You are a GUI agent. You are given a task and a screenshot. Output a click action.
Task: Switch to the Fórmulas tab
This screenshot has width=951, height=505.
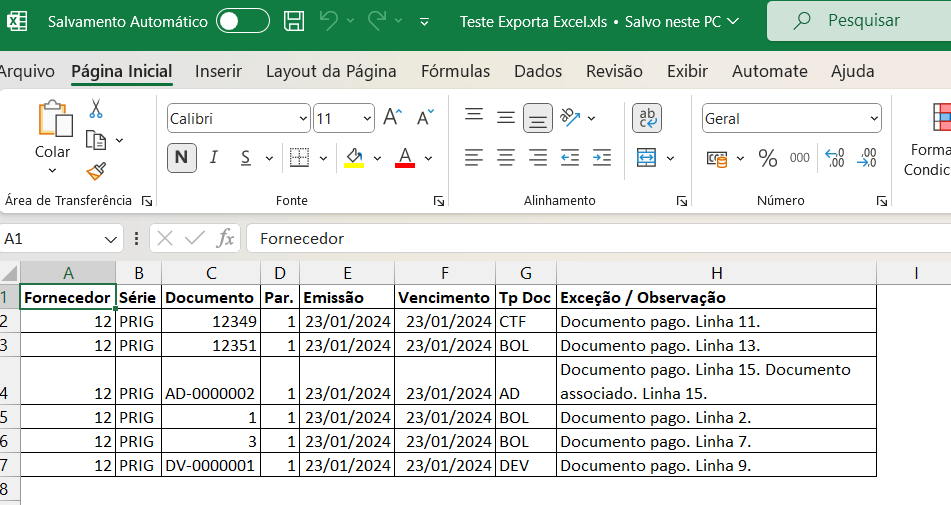coord(455,72)
